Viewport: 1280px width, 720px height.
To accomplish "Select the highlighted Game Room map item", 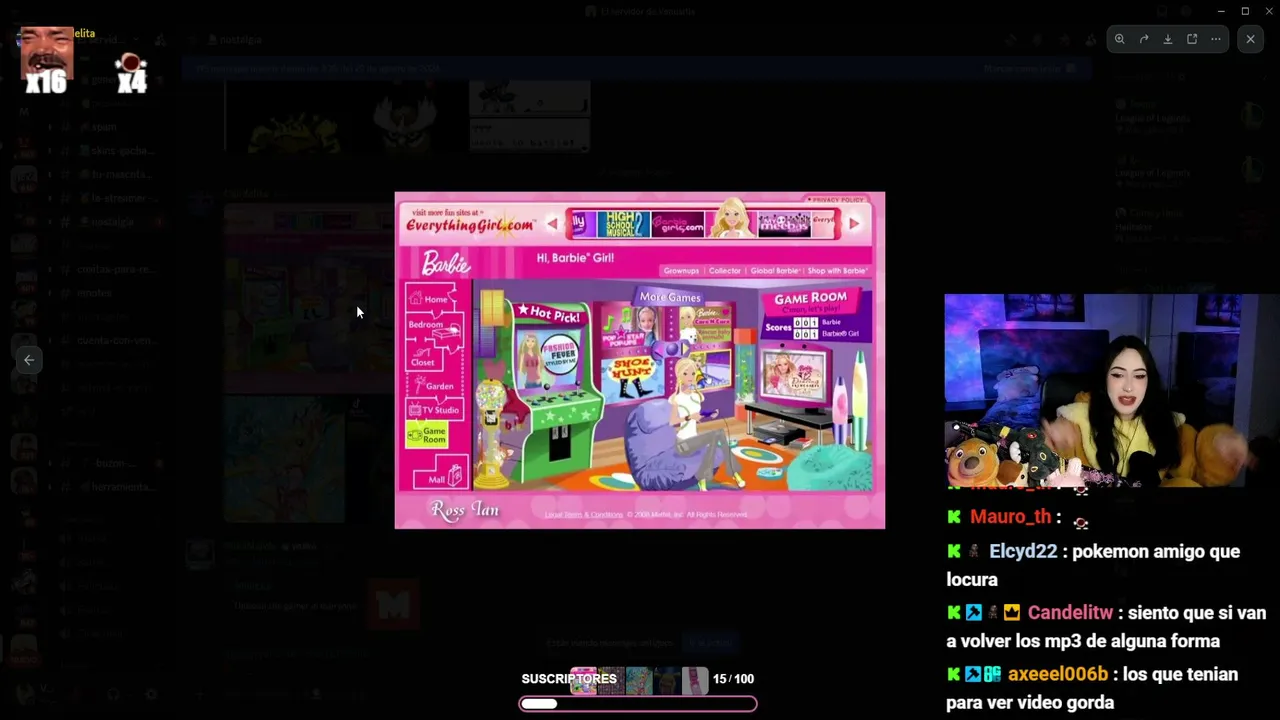I will [427, 435].
